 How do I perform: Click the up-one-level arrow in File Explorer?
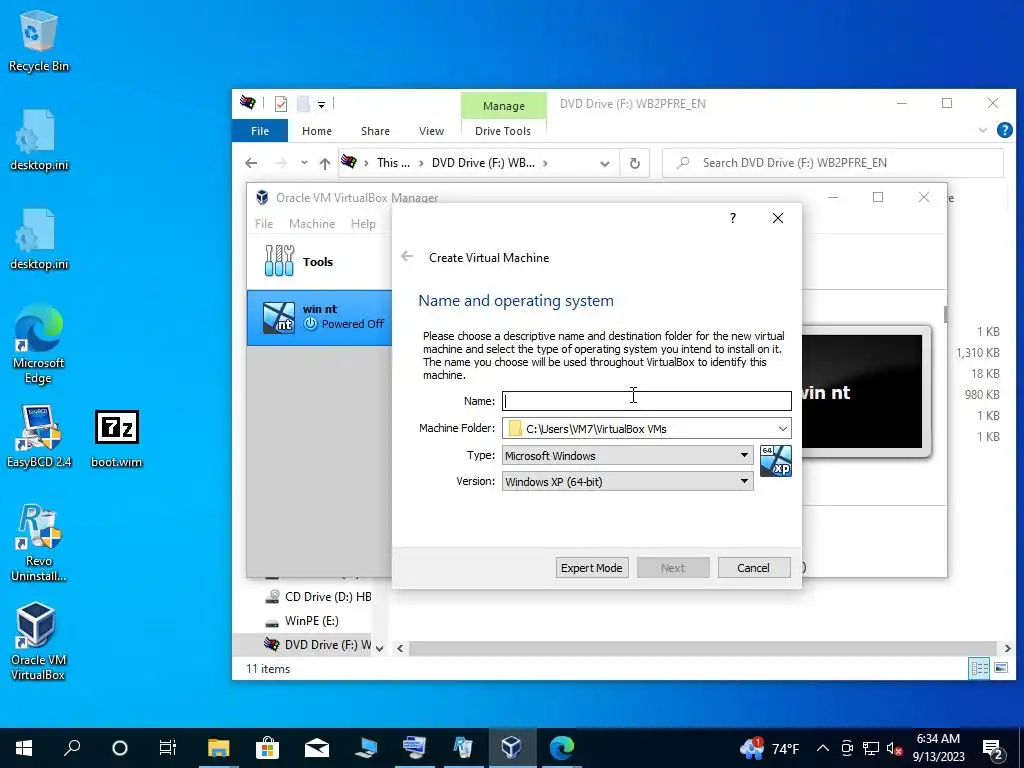[325, 163]
